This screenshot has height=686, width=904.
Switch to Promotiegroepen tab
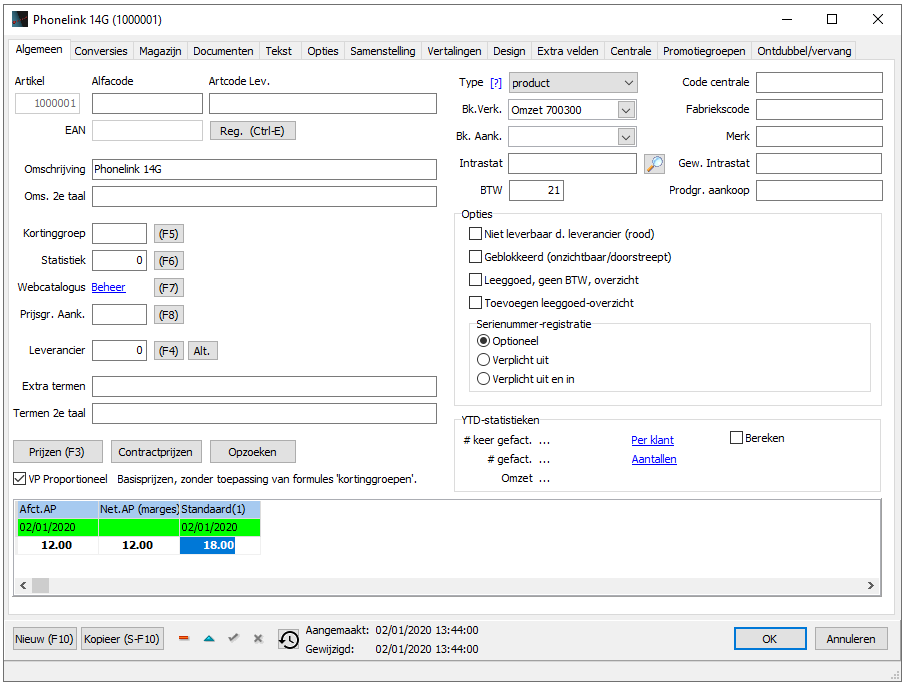(704, 51)
